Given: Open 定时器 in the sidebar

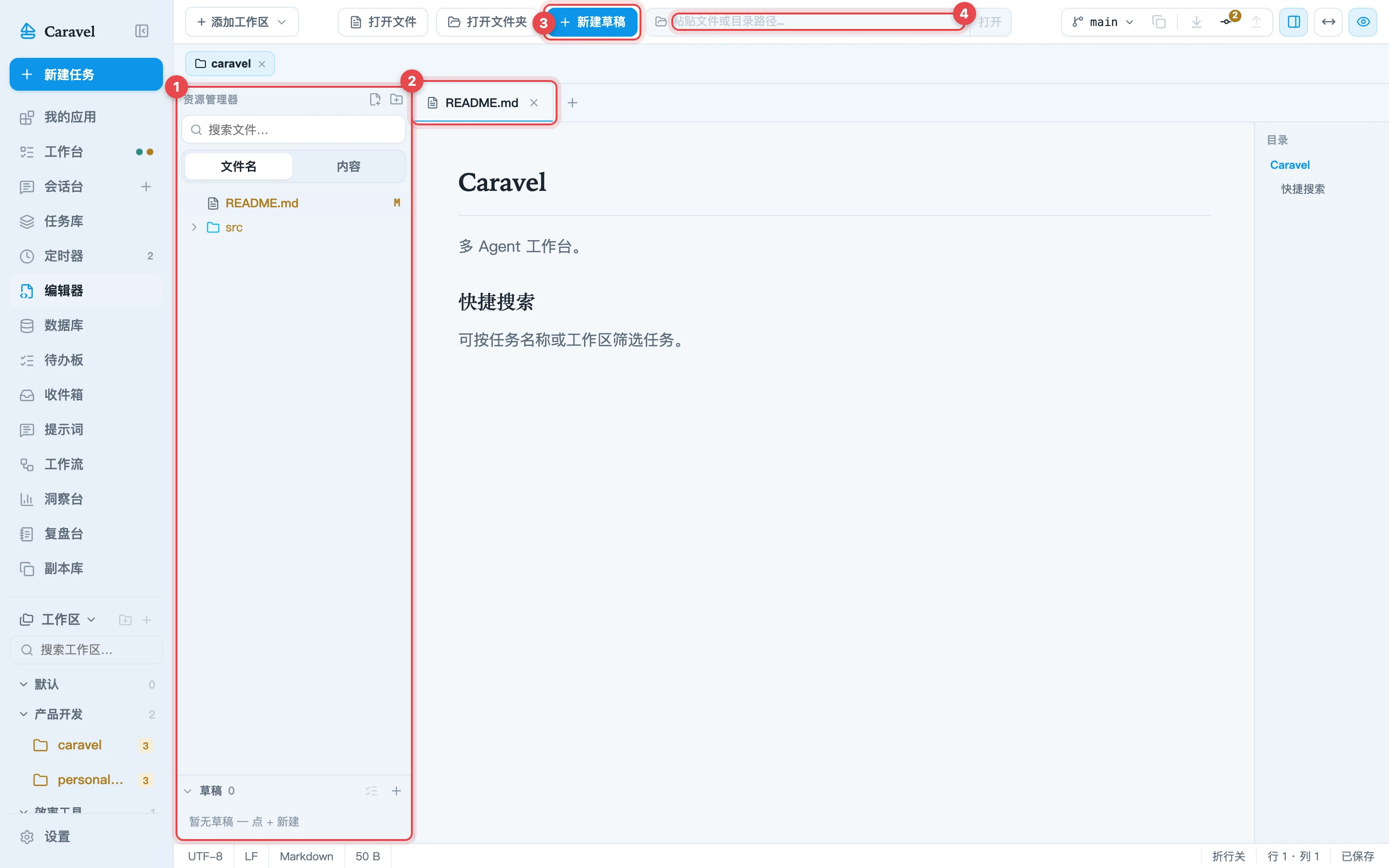Looking at the screenshot, I should (86, 256).
